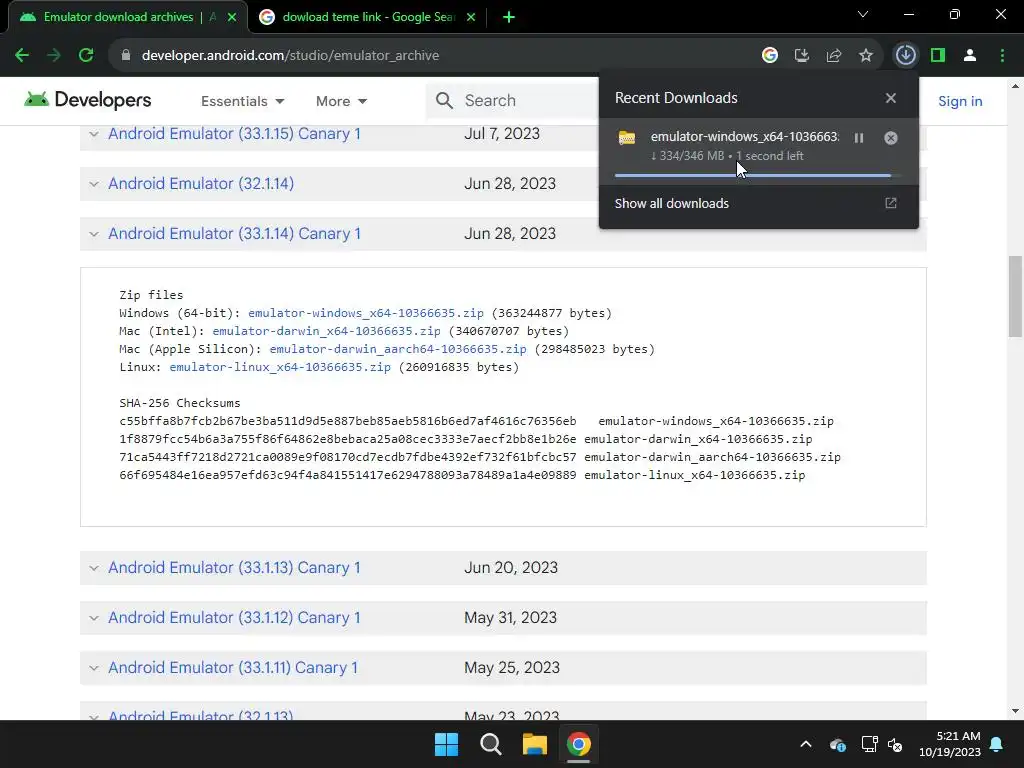Click the OneDrive tray icon
The height and width of the screenshot is (768, 1024).
point(838,744)
